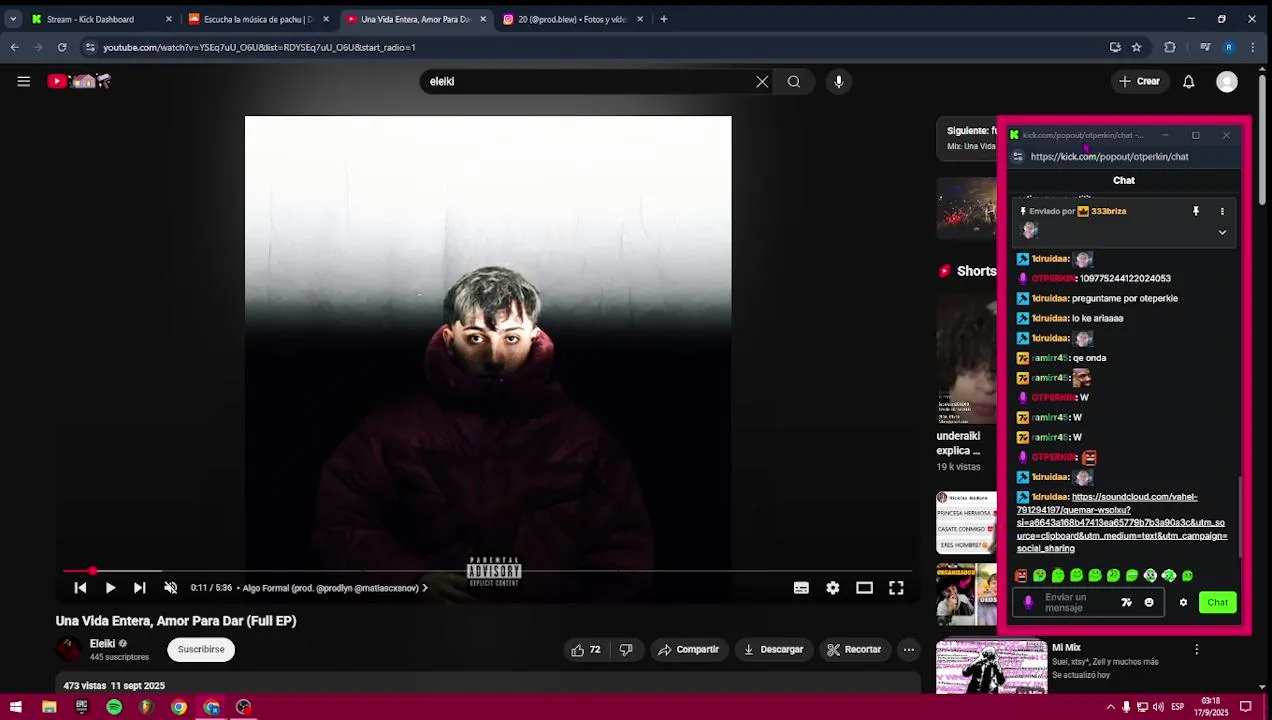Run search with the magnifier button
1272x720 pixels.
(x=794, y=82)
